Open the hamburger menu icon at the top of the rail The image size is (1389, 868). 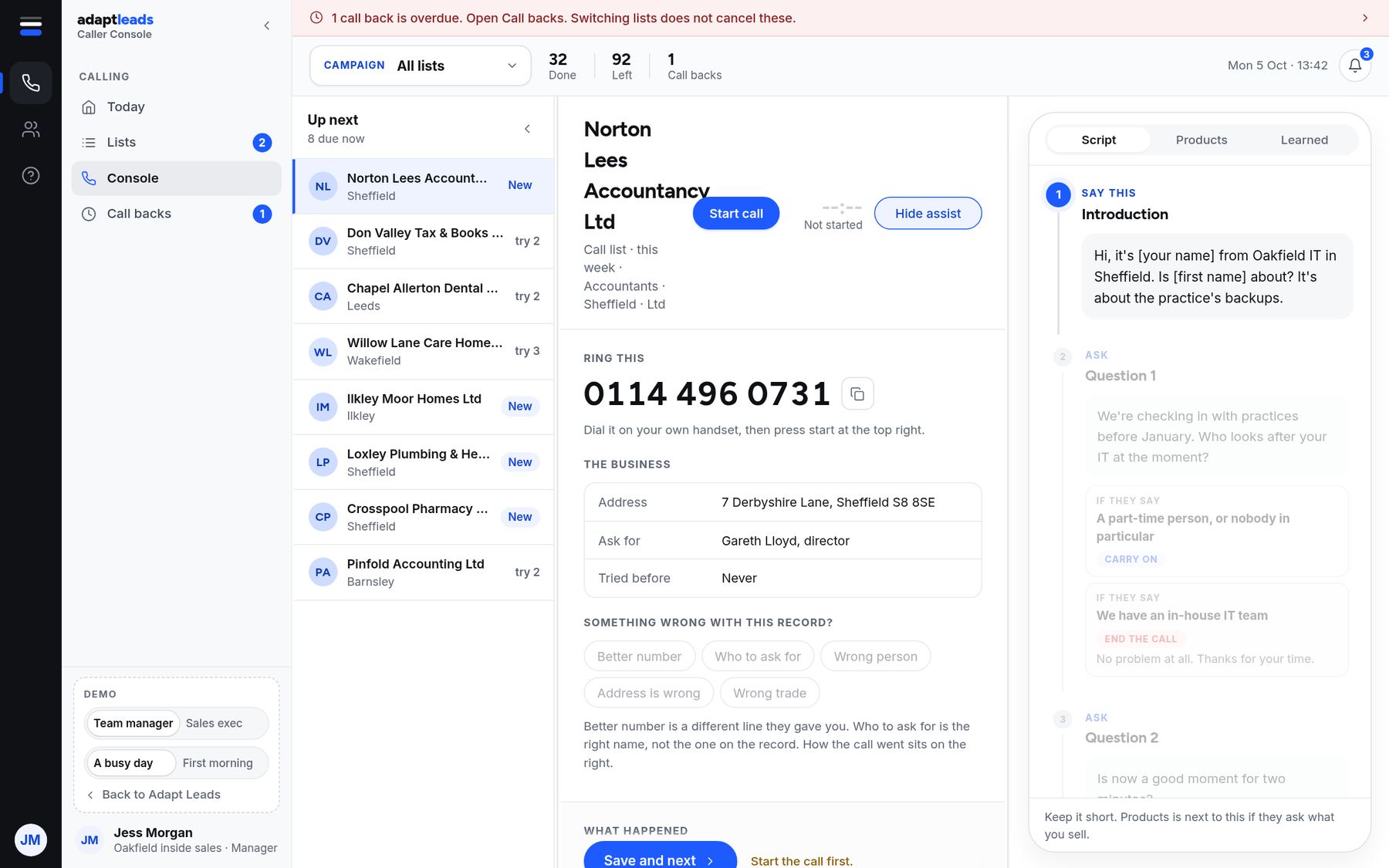click(30, 26)
